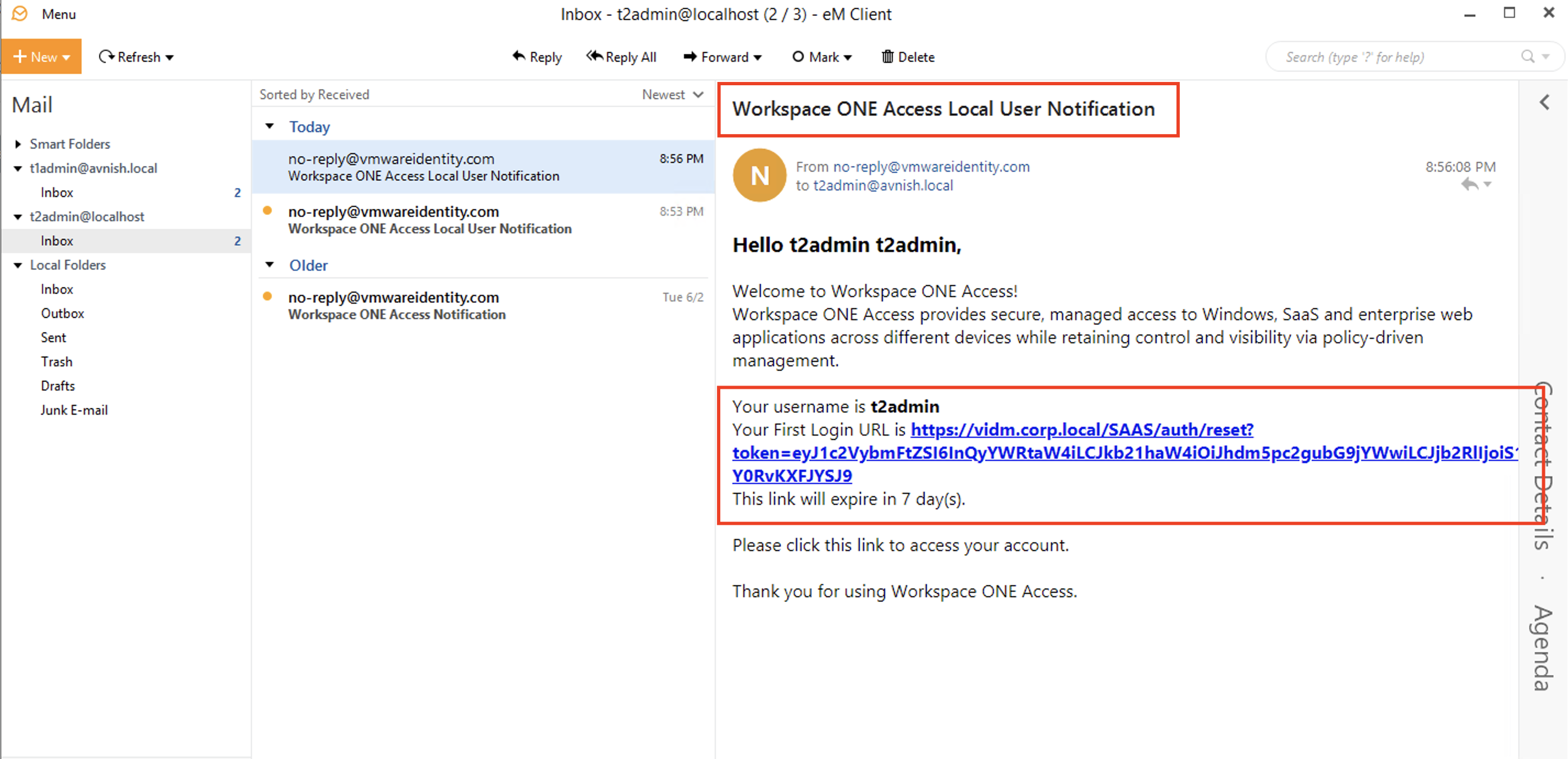Toggle the unread dot on the 8:53 PM email
Screen dimensions: 1568x759
(x=267, y=211)
